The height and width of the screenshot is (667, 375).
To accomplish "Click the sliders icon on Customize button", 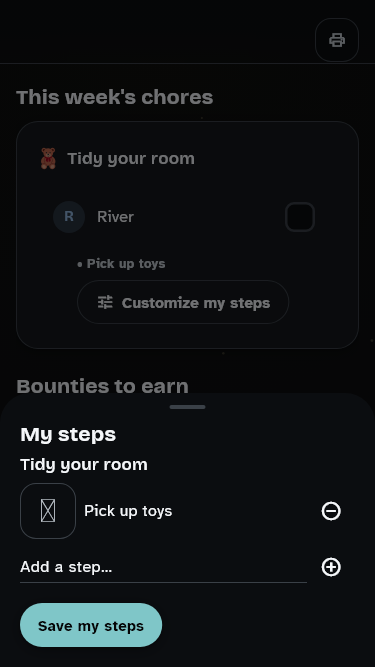I will click(x=105, y=302).
